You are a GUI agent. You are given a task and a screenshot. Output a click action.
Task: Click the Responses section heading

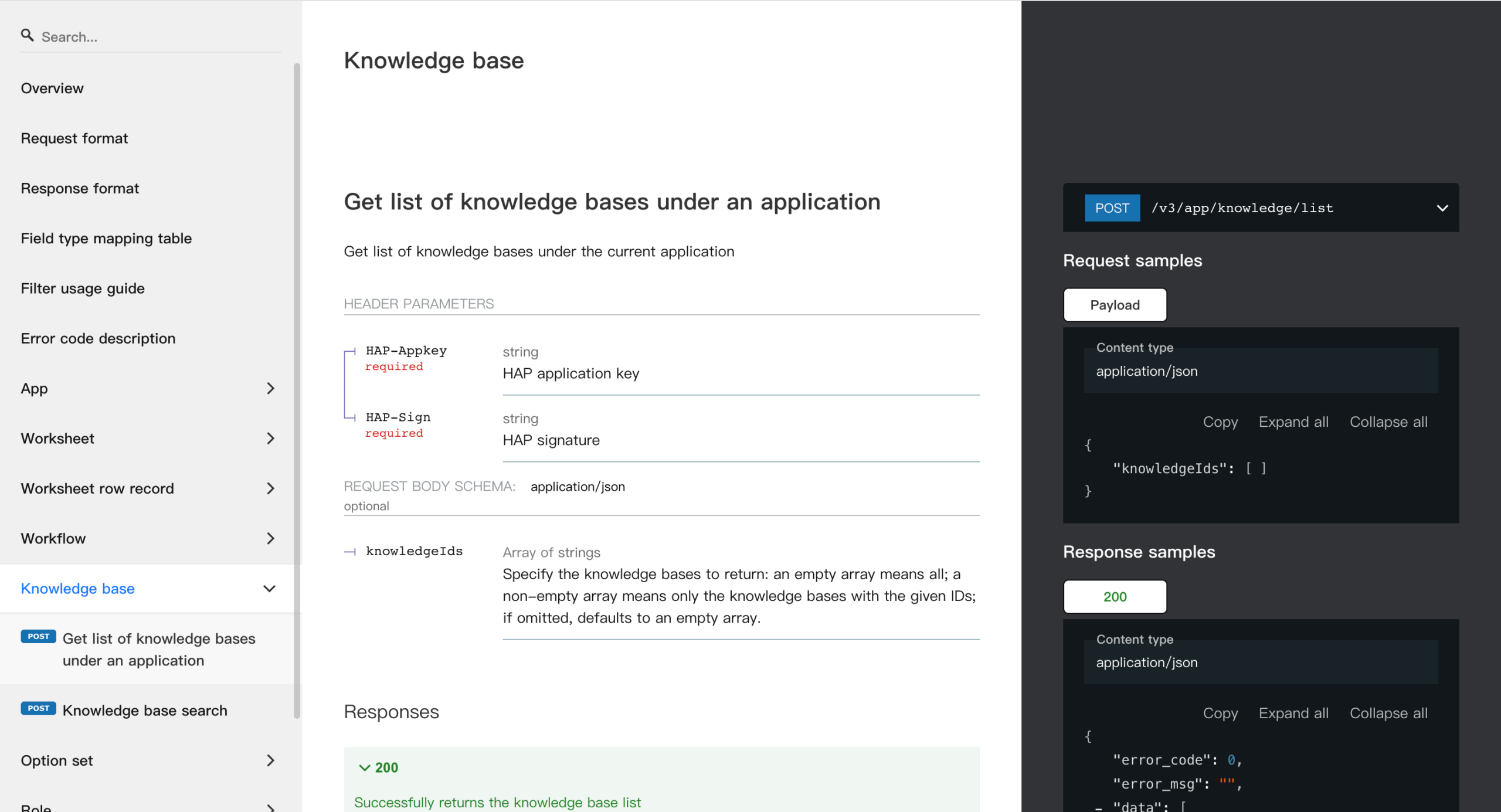coord(392,712)
